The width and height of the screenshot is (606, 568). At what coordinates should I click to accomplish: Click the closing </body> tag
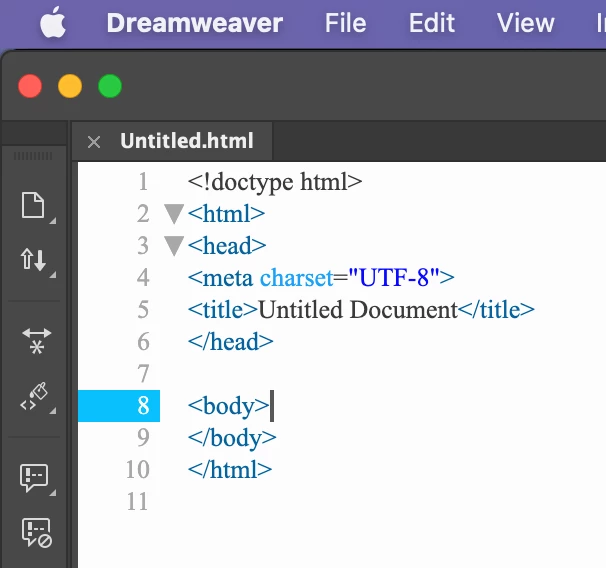[232, 438]
